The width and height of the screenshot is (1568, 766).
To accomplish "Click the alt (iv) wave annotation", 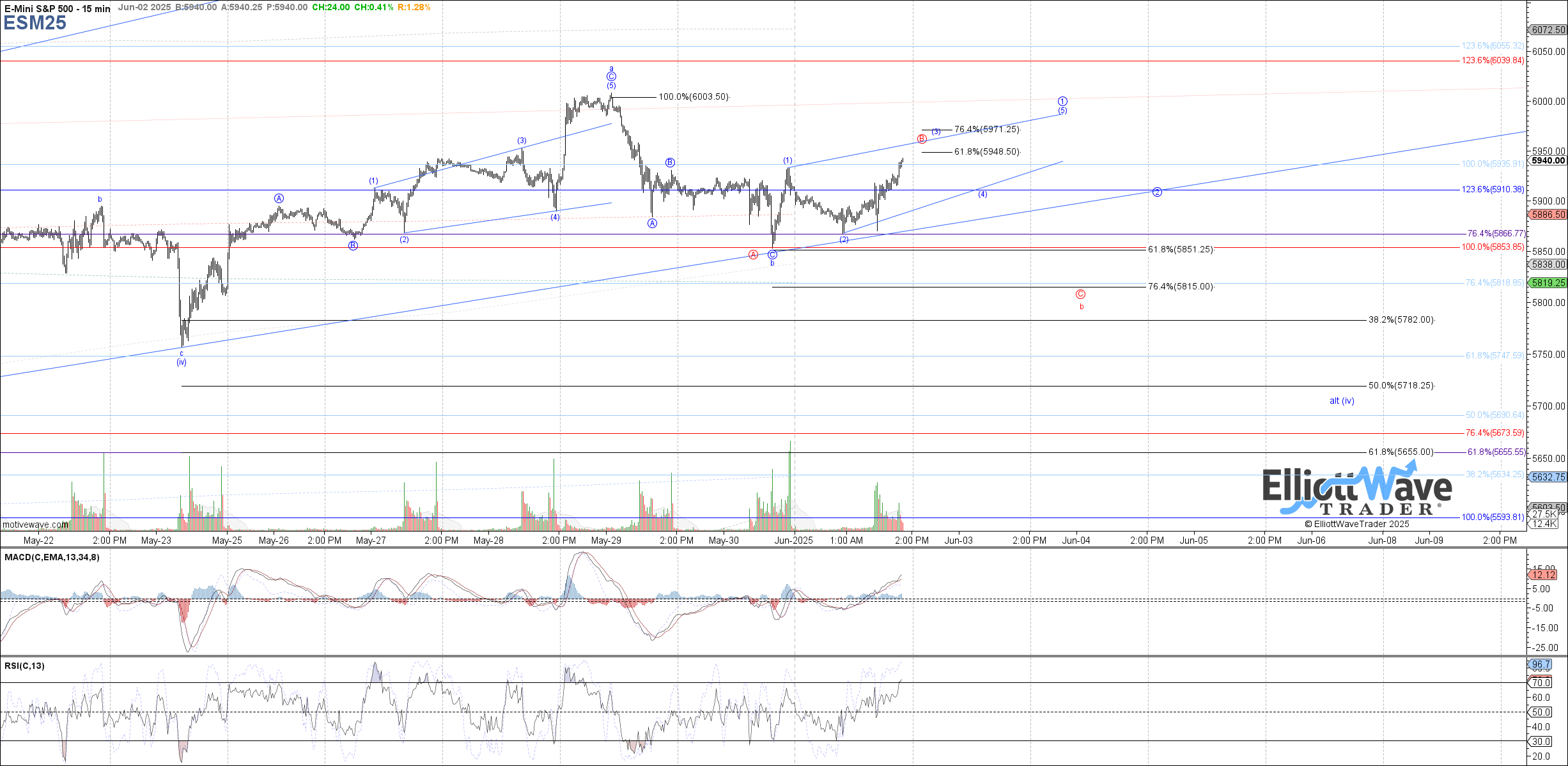I will [1342, 401].
